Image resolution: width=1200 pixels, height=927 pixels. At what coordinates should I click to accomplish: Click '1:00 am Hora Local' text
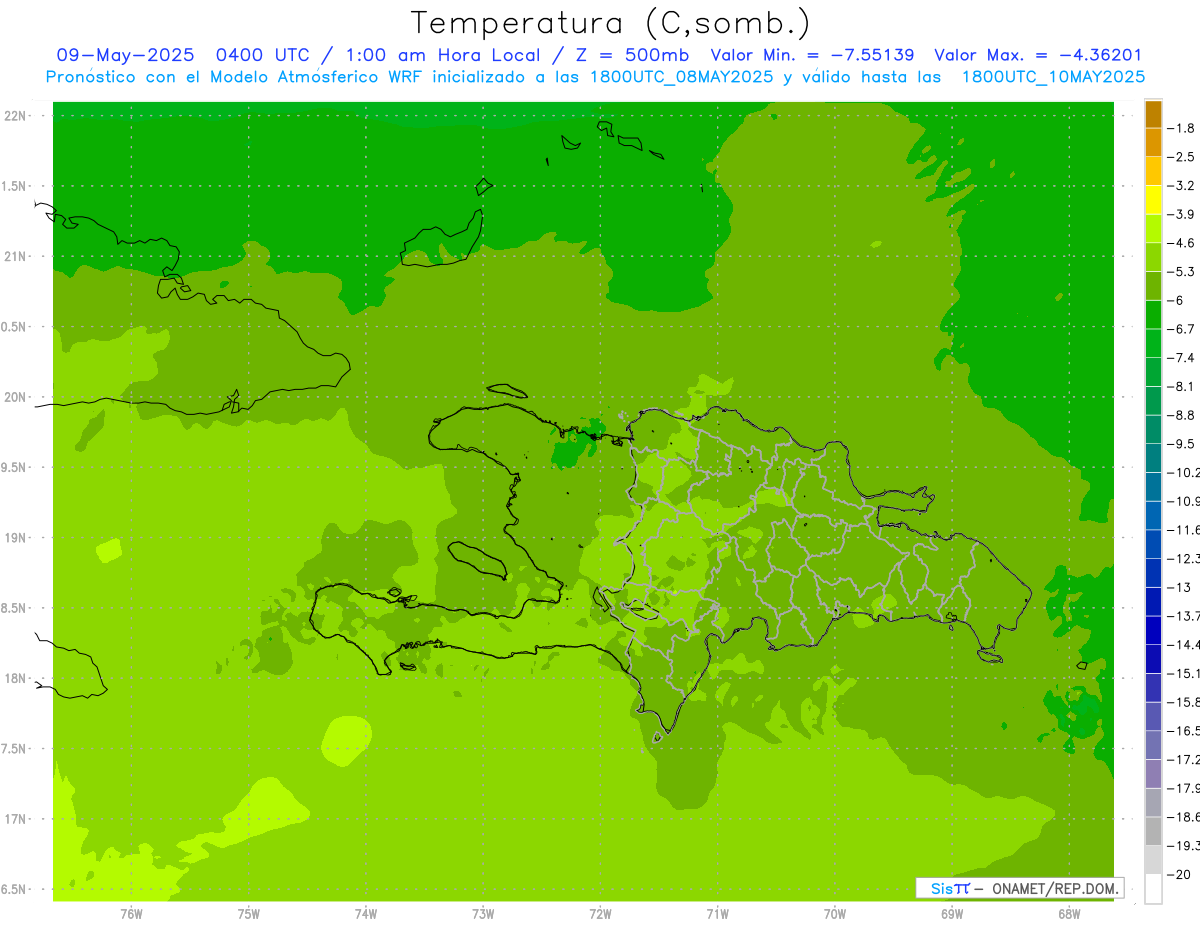point(441,55)
